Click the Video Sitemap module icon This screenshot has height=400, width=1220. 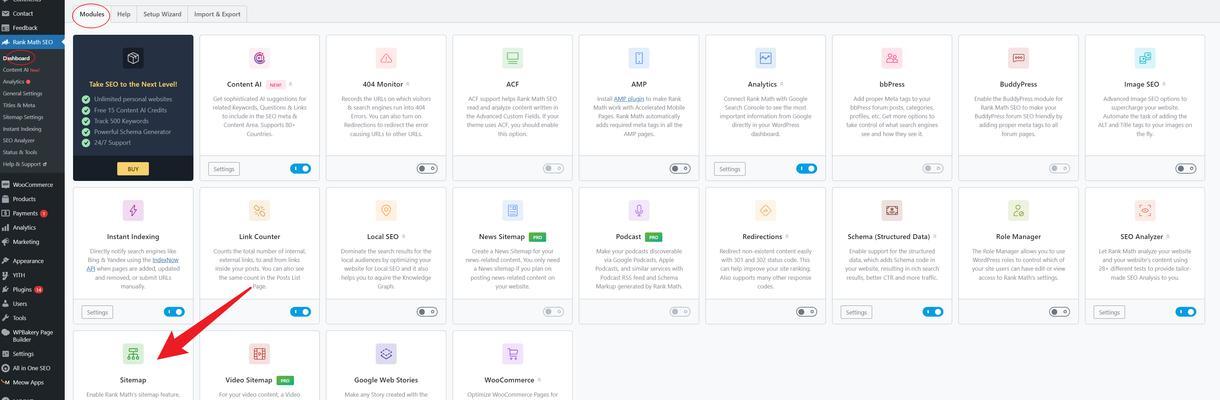[260, 354]
